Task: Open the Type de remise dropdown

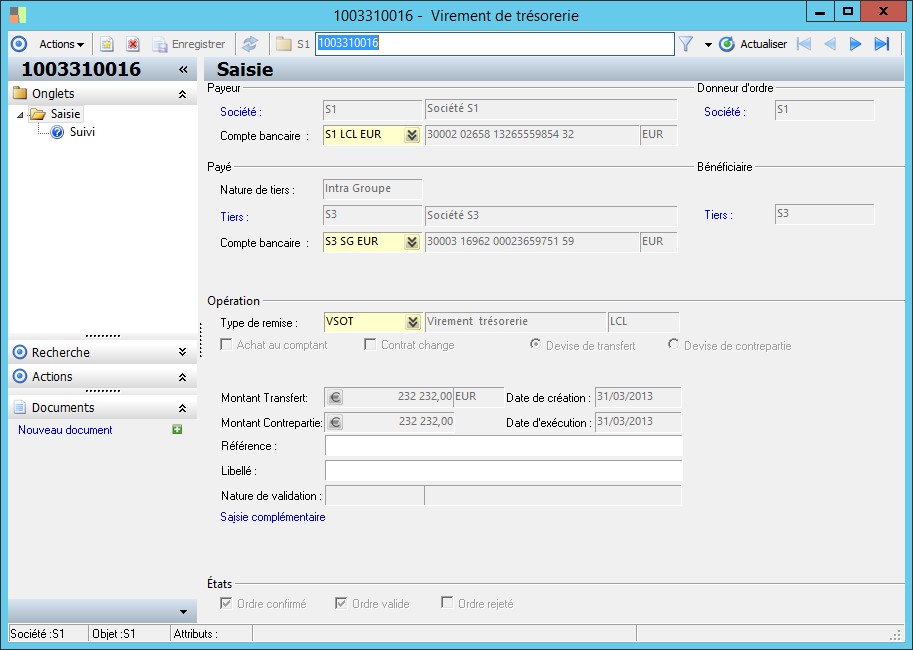Action: click(x=411, y=322)
